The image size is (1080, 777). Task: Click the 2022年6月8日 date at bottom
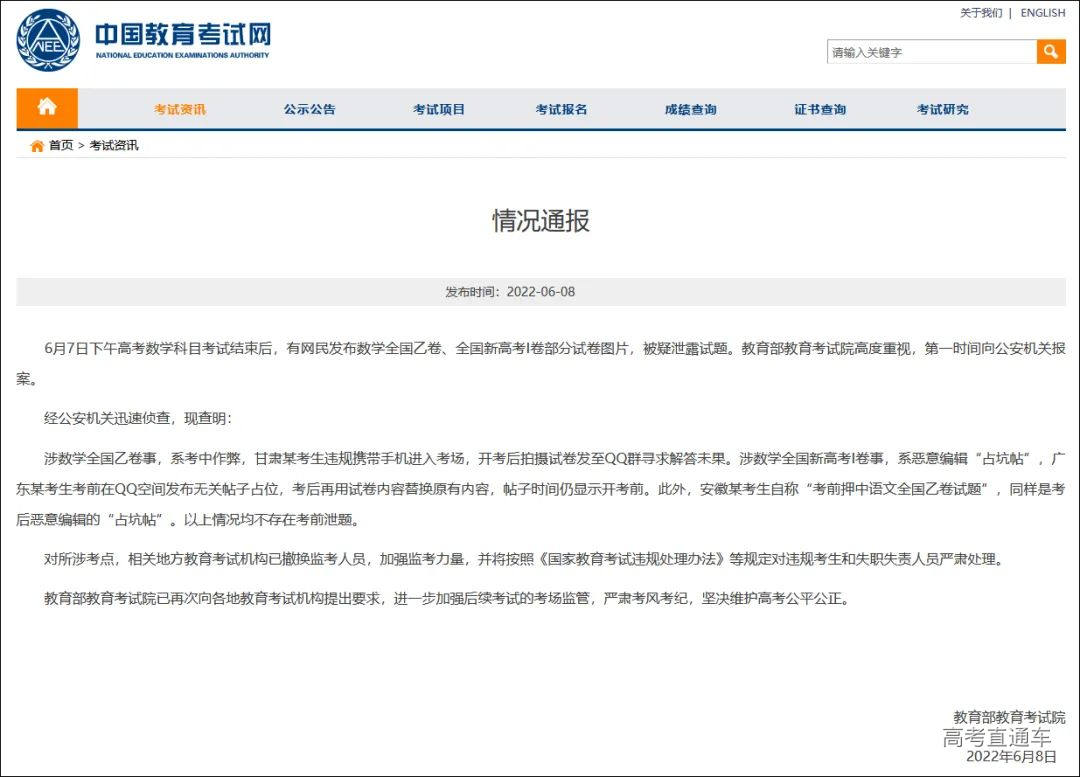(1011, 756)
